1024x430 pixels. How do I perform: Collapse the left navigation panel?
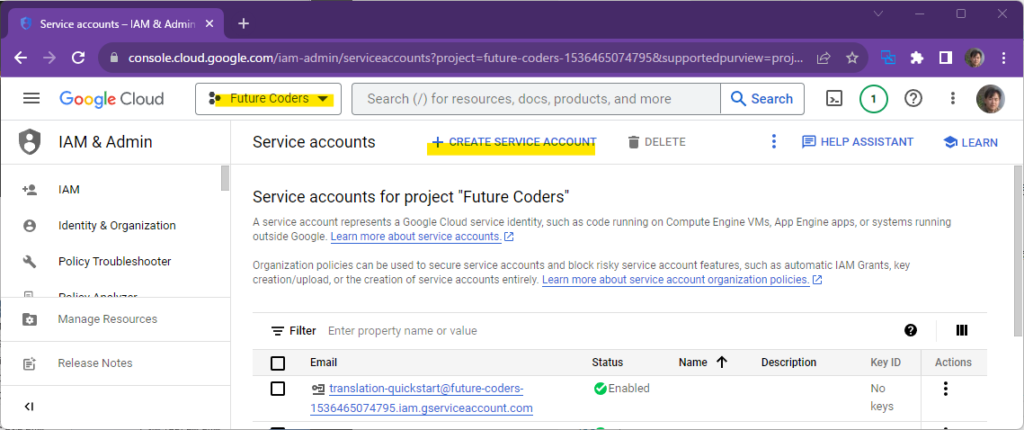point(29,406)
